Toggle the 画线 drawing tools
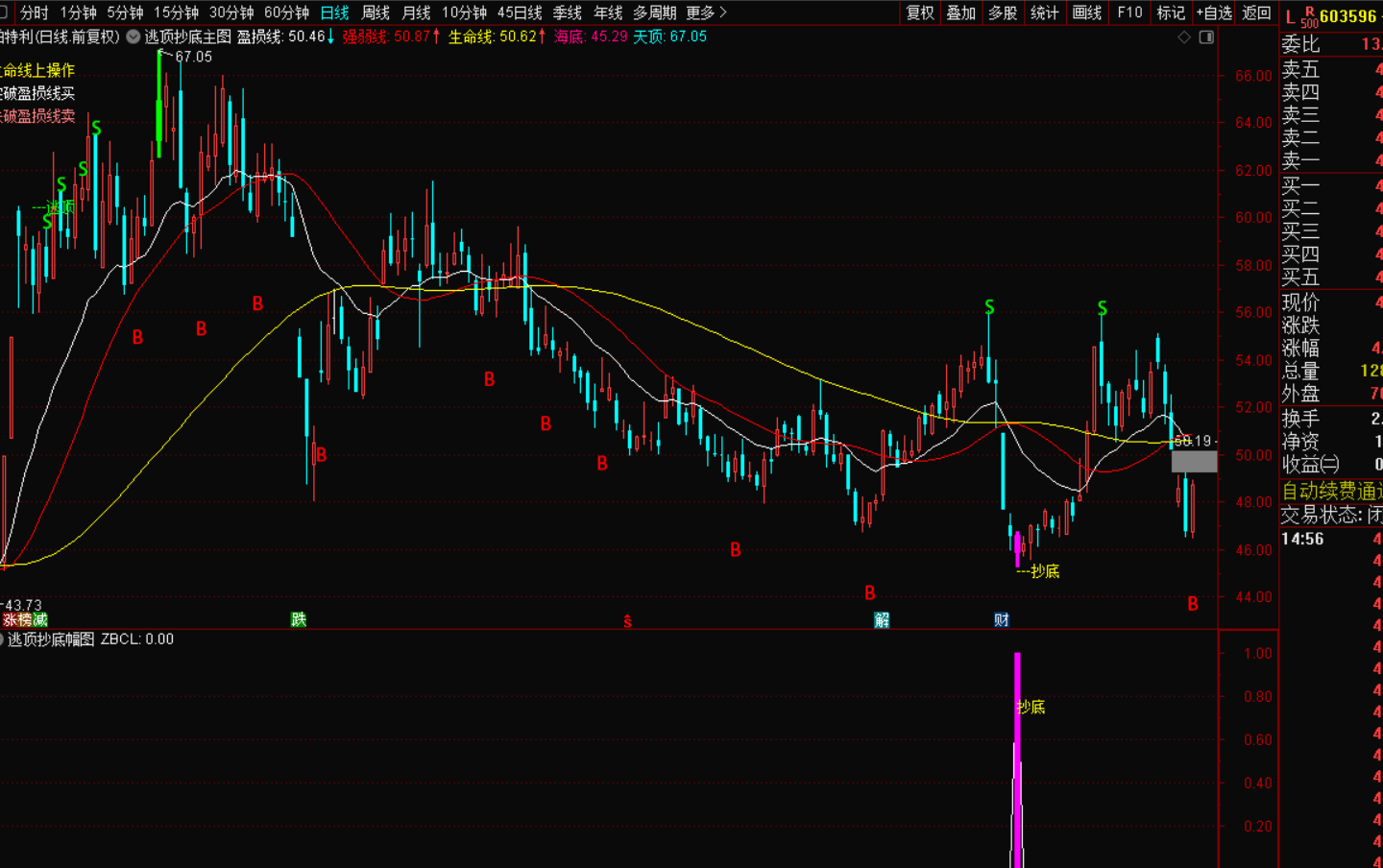Viewport: 1383px width, 868px height. coord(1087,12)
